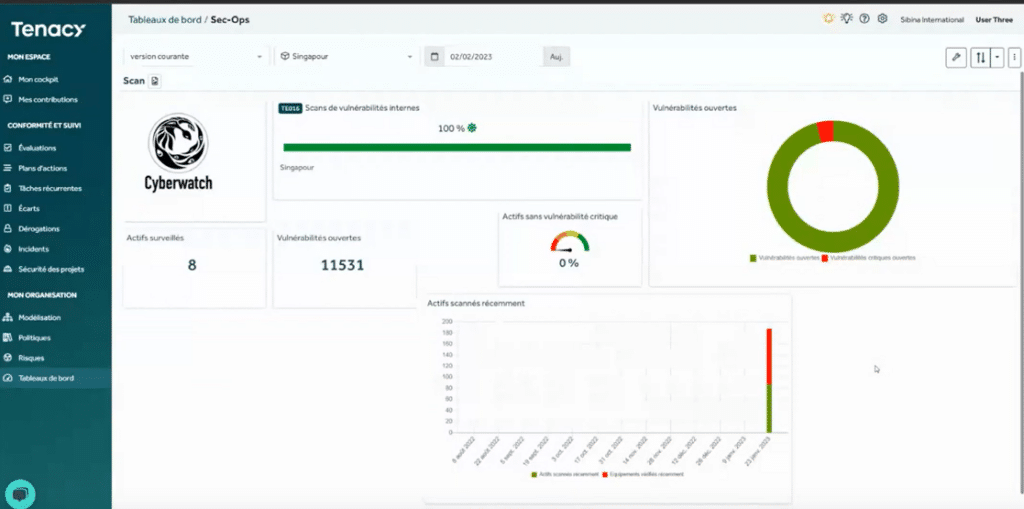Toggle the Actifs scannés récemment legend entry
Image resolution: width=1024 pixels, height=509 pixels.
pos(565,474)
